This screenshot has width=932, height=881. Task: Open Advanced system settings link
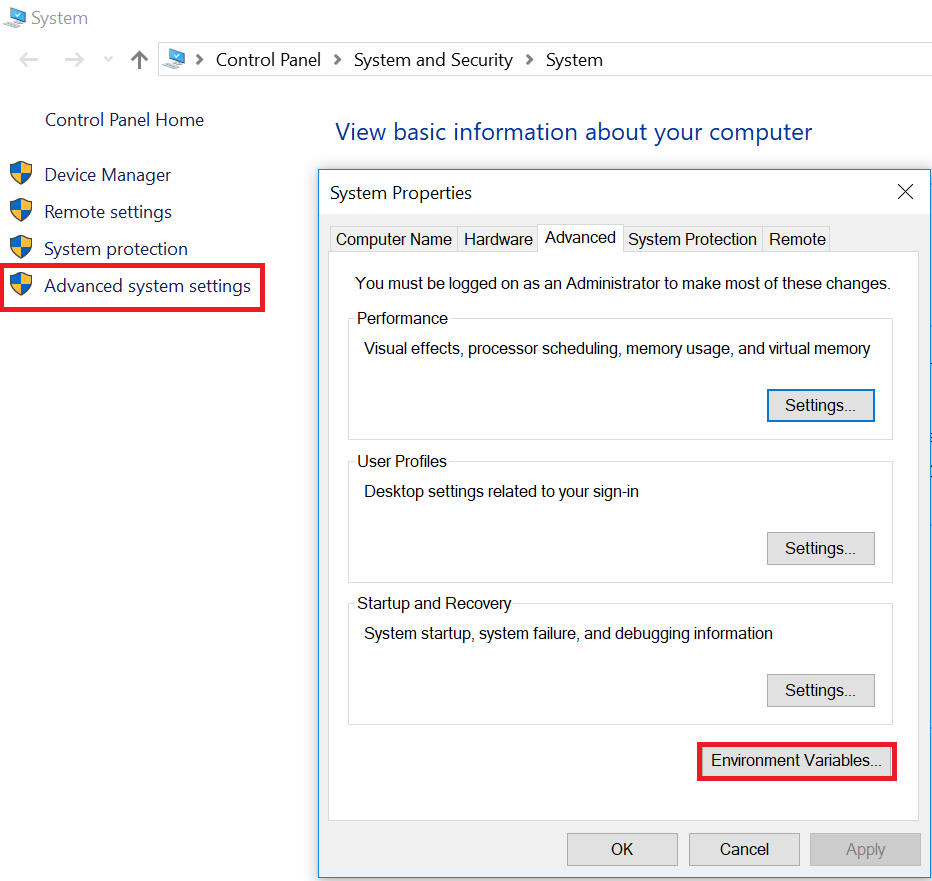(147, 286)
